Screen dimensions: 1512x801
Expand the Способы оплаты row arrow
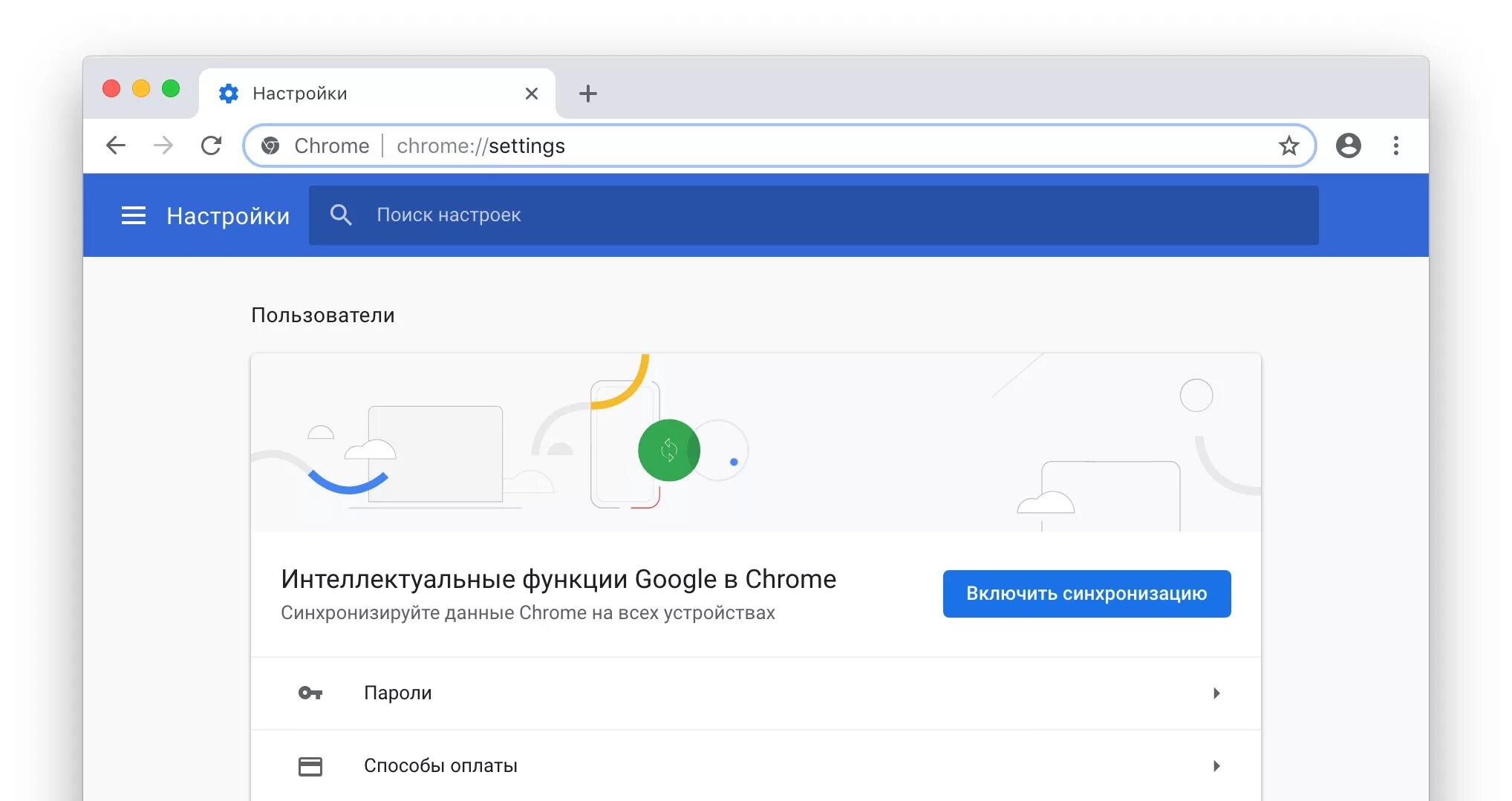pos(1216,766)
